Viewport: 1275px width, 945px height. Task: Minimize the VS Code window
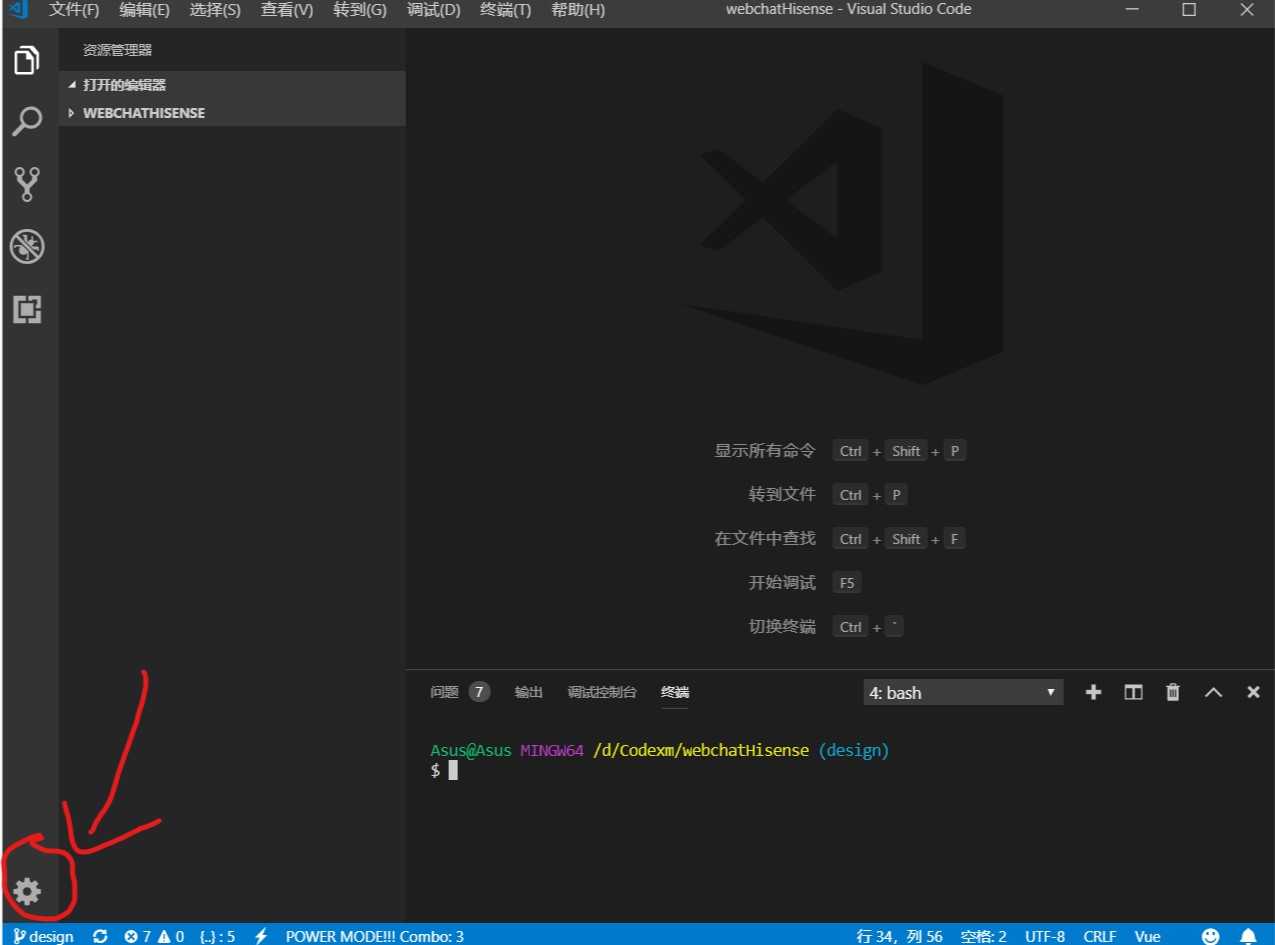point(1132,10)
